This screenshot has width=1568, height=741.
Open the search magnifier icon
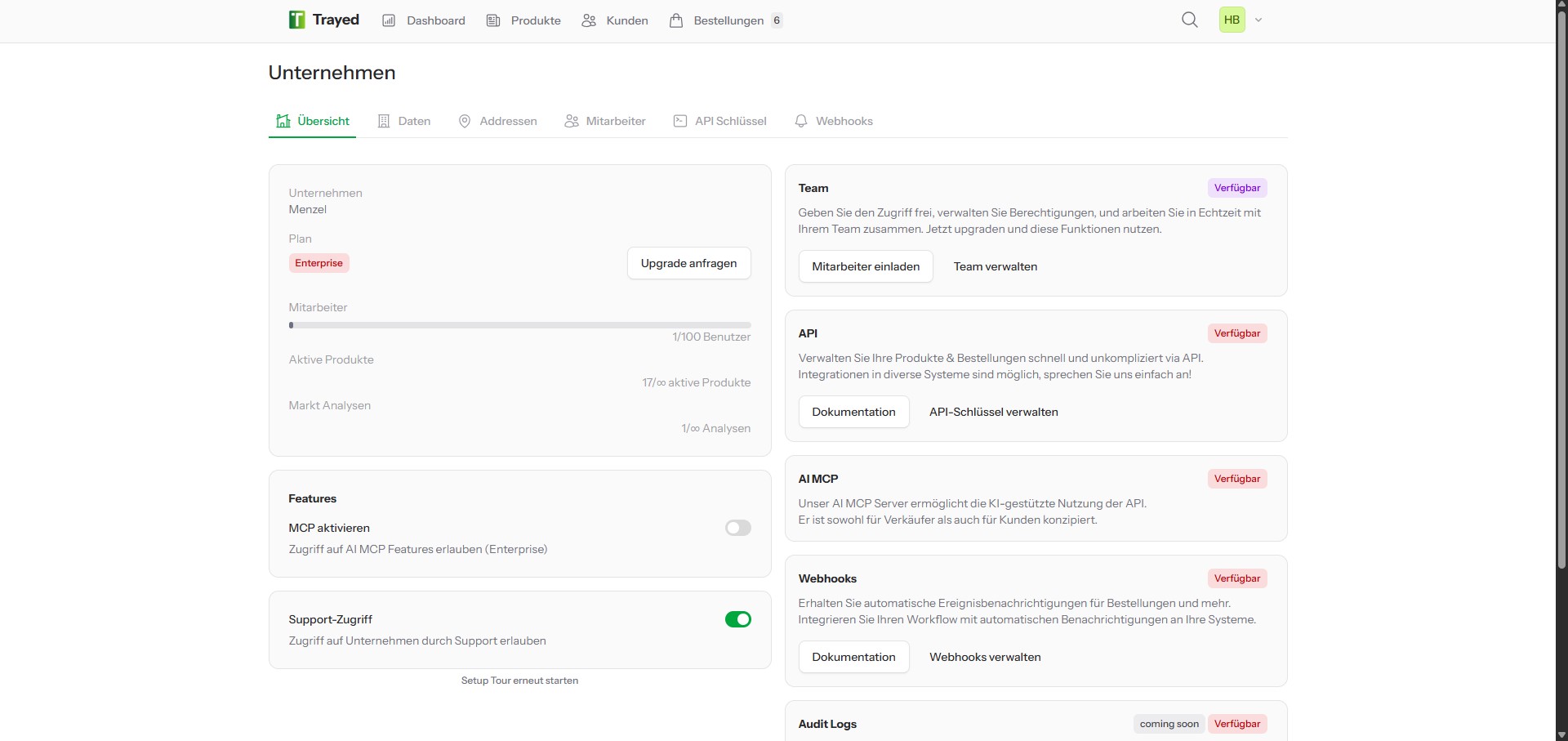pos(1189,19)
